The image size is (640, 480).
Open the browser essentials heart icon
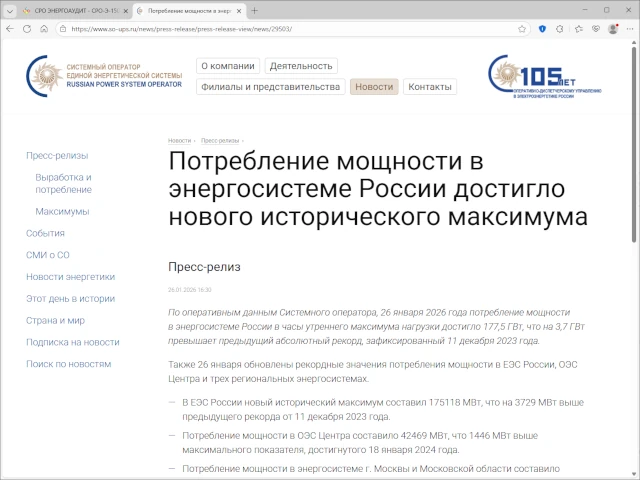coord(596,29)
